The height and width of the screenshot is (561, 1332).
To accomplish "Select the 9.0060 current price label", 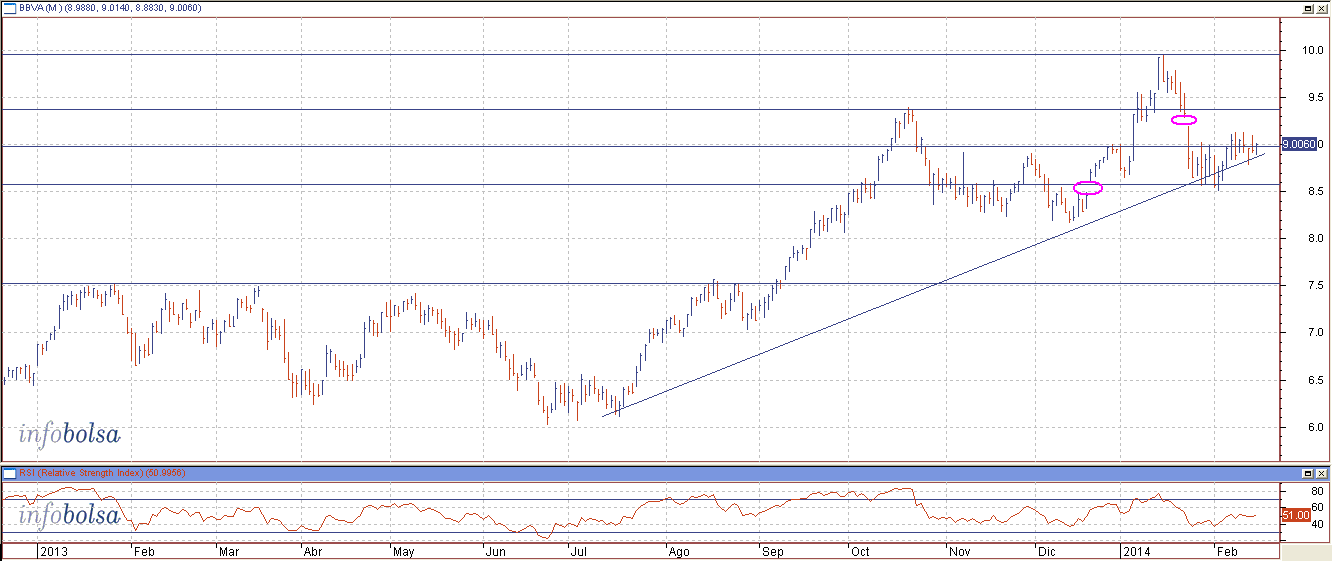I will (x=1299, y=144).
